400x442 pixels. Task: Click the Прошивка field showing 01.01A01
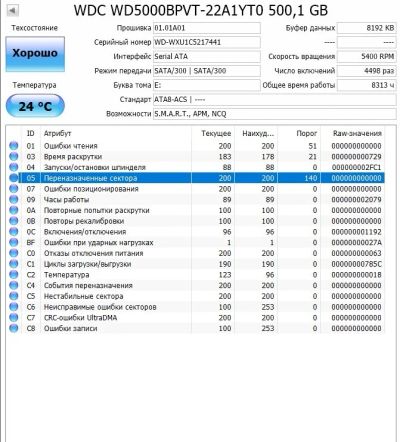(207, 28)
